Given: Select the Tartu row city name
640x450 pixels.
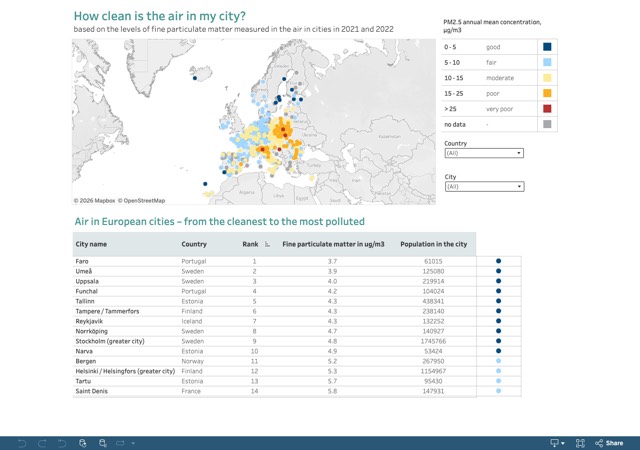Looking at the screenshot, I should pos(83,381).
